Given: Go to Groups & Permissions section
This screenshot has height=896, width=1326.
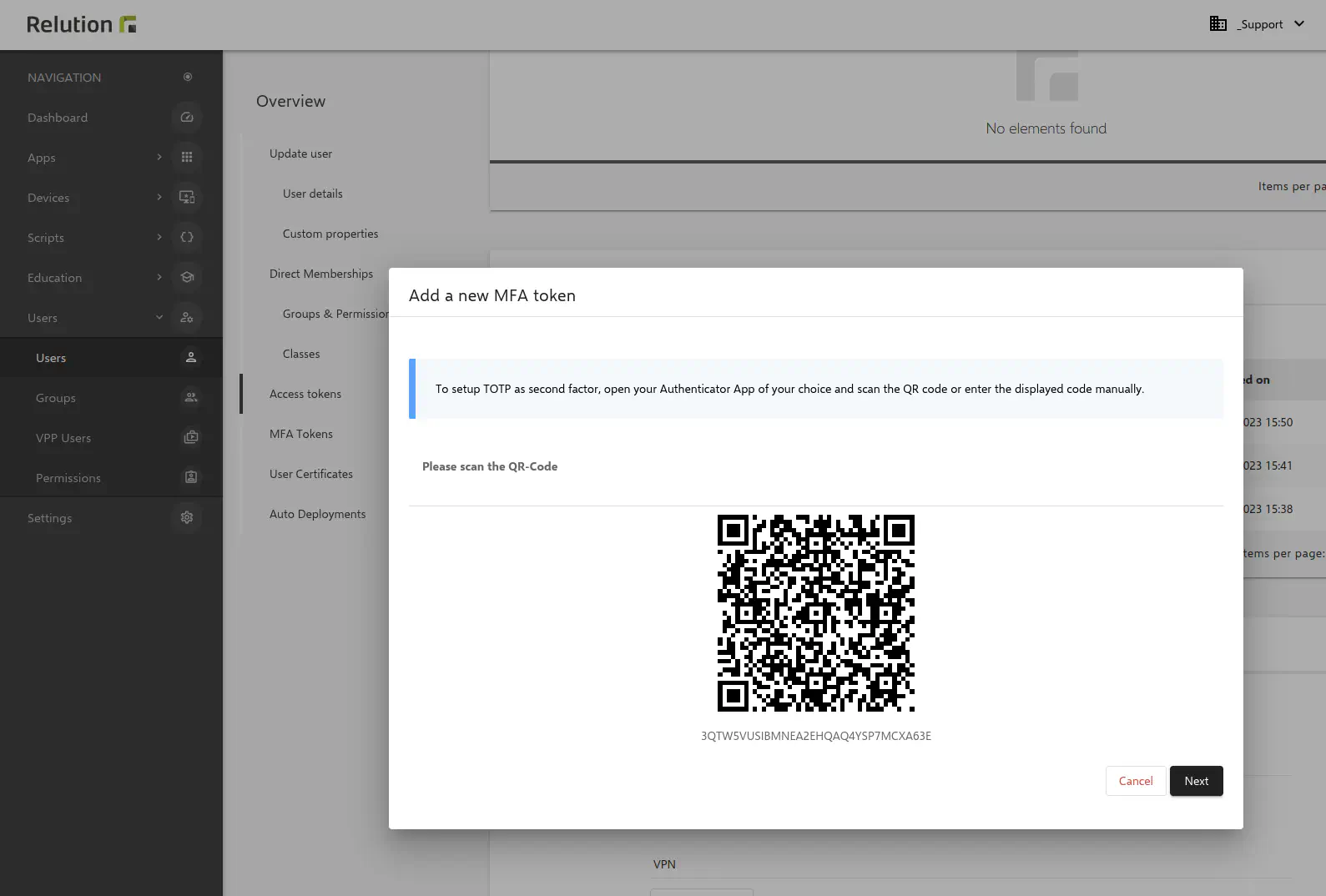Looking at the screenshot, I should 335,314.
